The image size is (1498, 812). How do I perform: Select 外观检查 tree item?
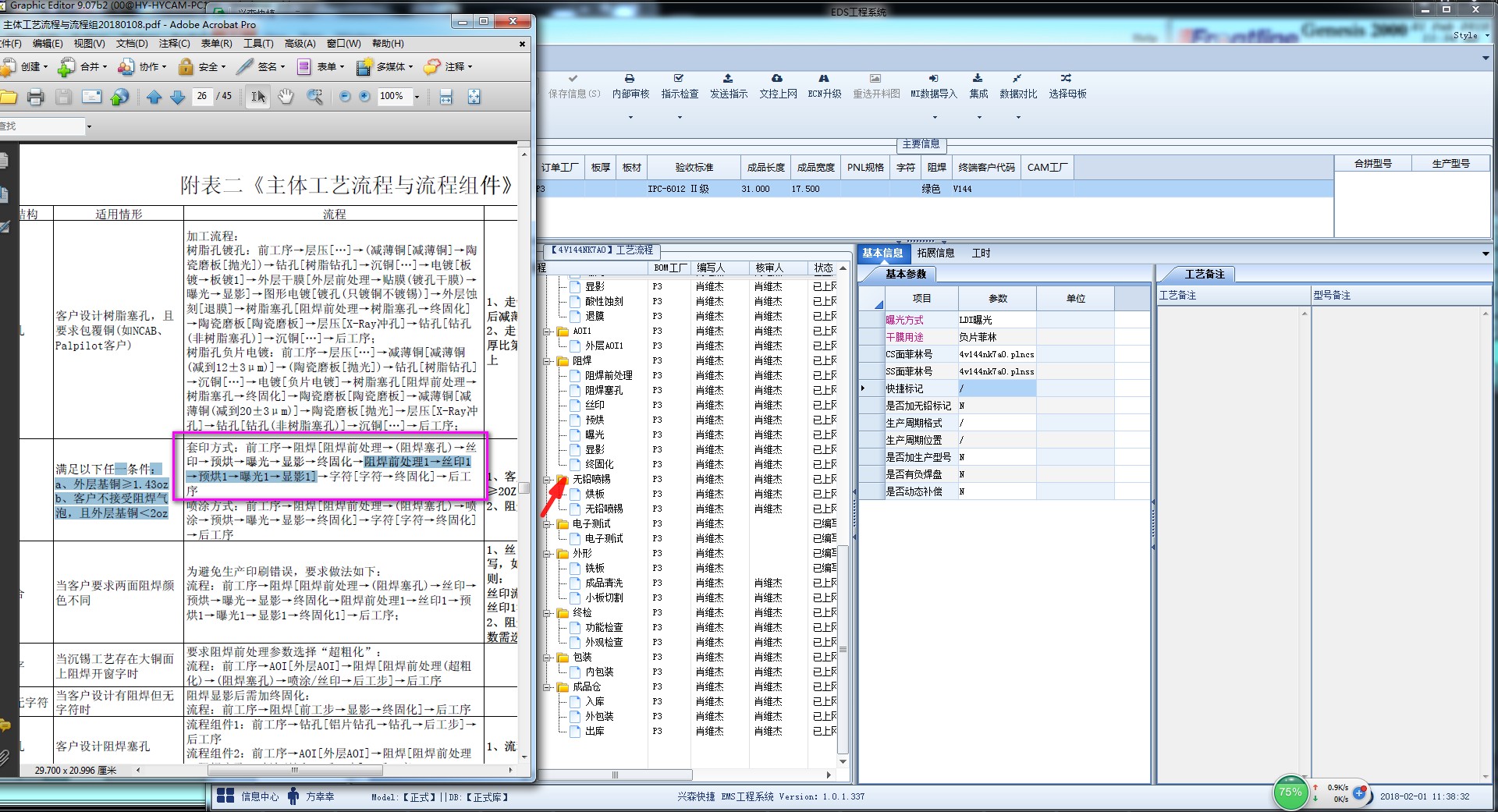604,643
